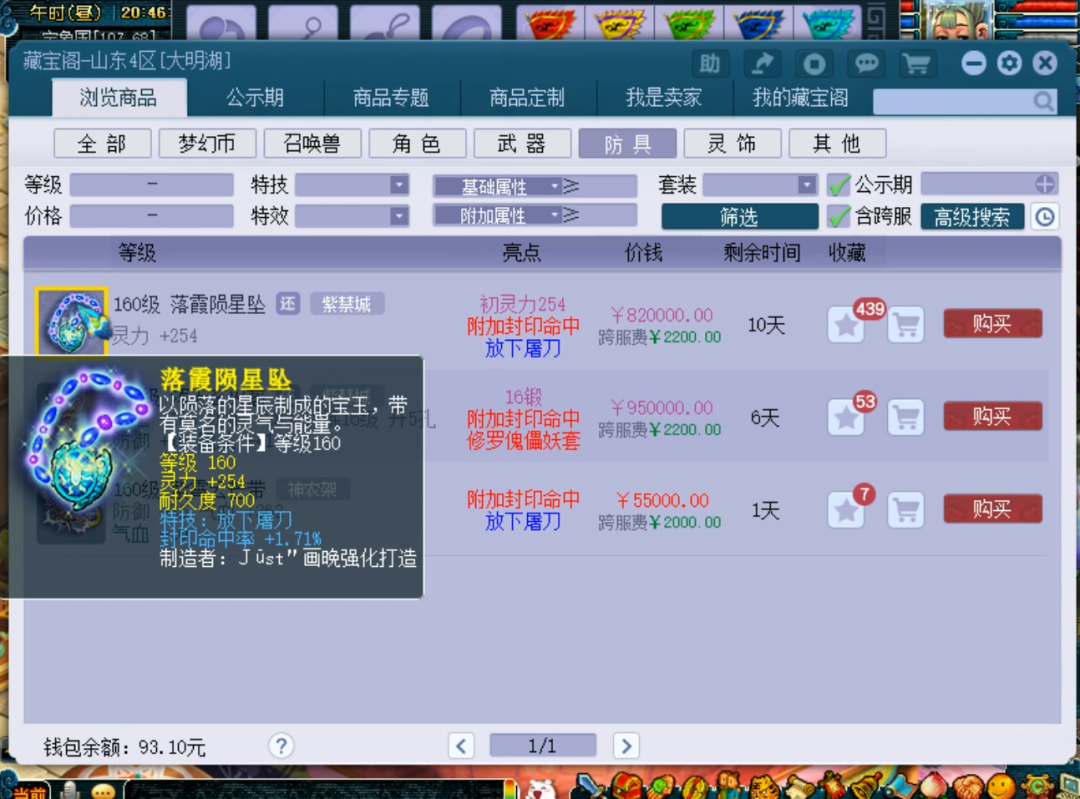Click the 价格 range input field

(152, 216)
